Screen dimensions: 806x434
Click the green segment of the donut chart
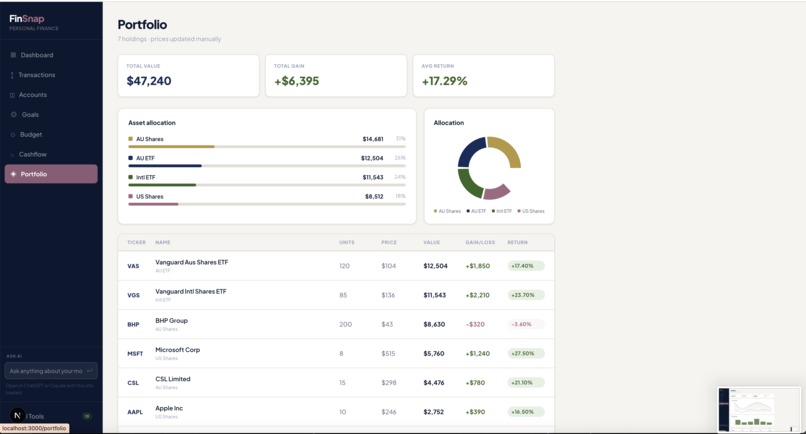[x=469, y=184]
